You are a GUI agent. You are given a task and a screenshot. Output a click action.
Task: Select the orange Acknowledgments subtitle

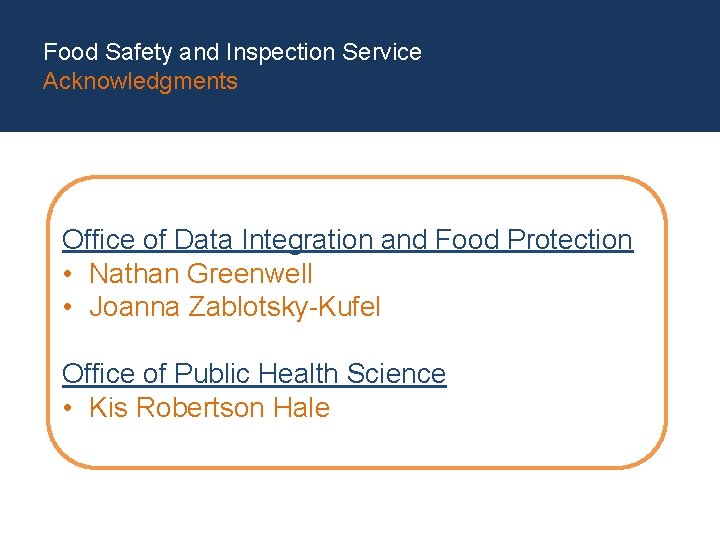click(140, 82)
